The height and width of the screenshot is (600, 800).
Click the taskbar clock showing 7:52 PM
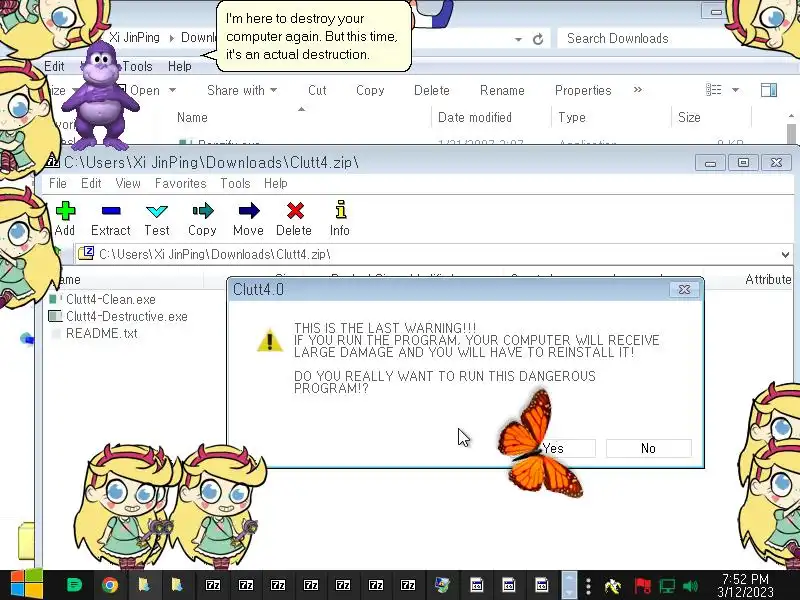[745, 586]
